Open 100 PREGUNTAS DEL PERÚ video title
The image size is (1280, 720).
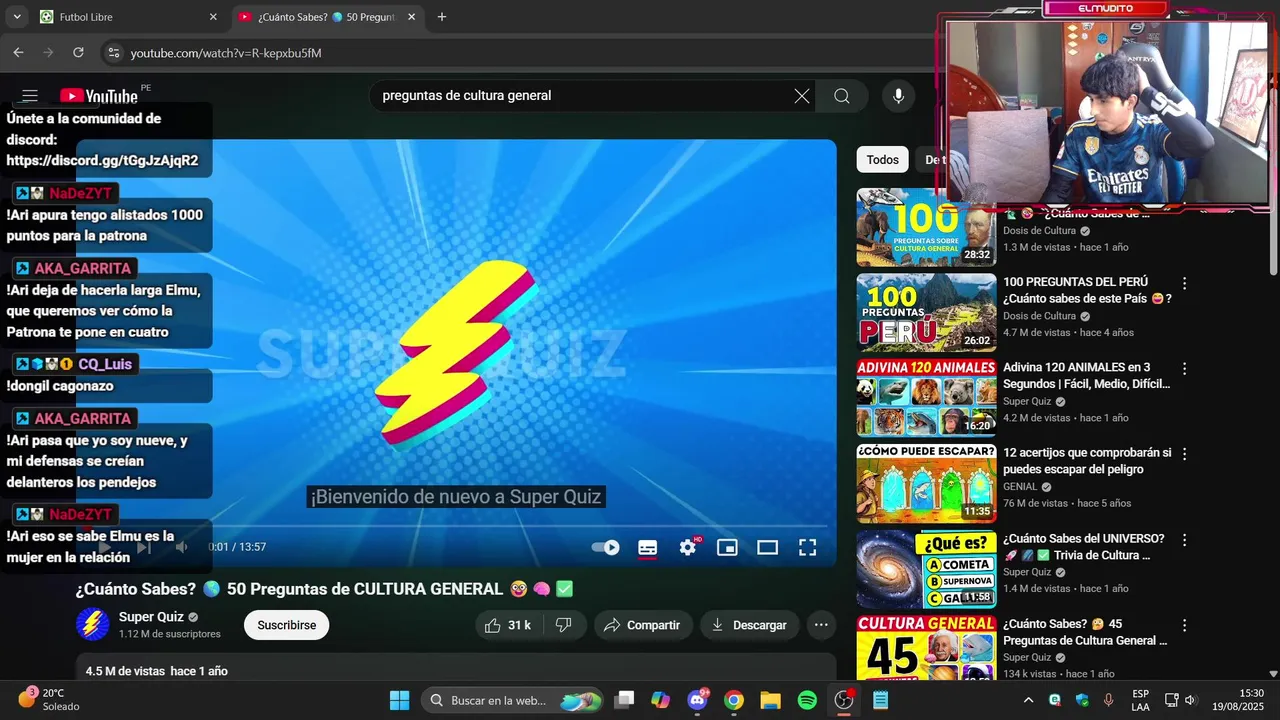(x=1087, y=290)
